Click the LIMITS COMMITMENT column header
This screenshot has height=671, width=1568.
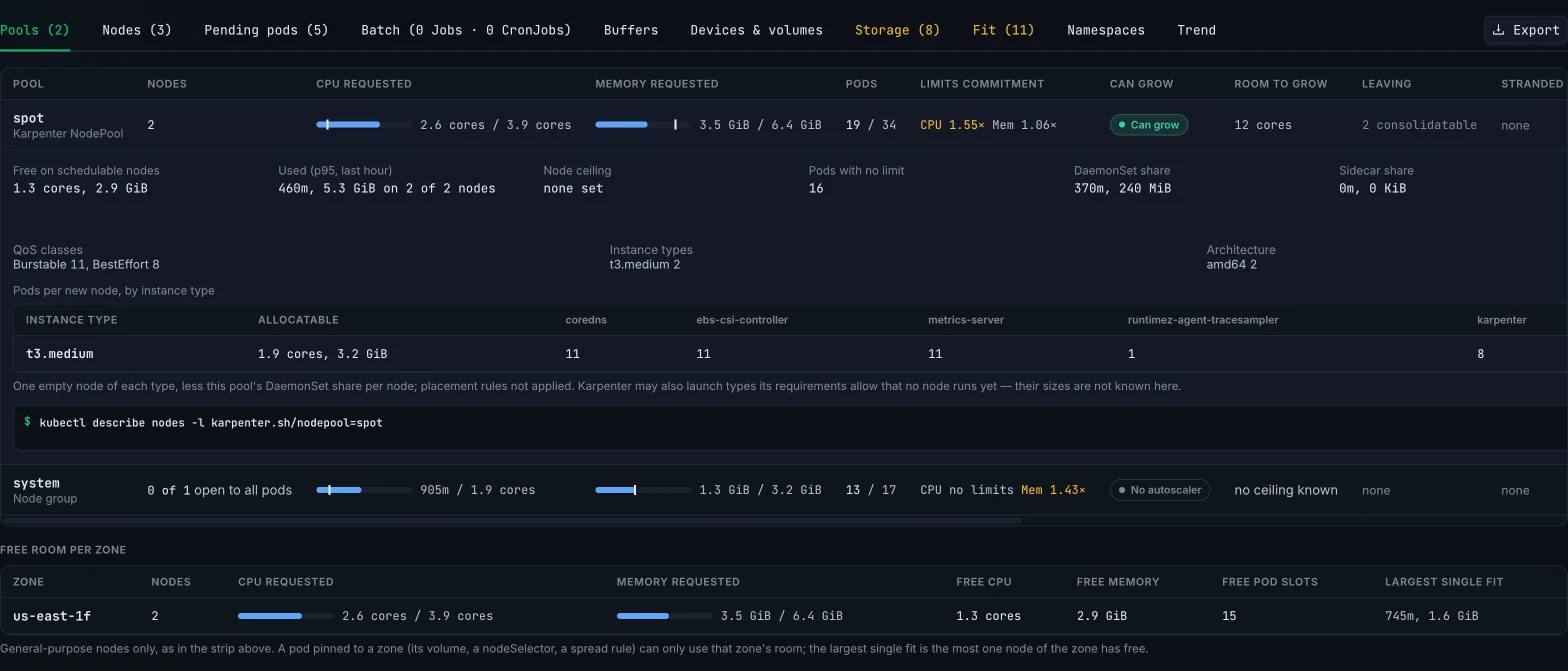(982, 84)
